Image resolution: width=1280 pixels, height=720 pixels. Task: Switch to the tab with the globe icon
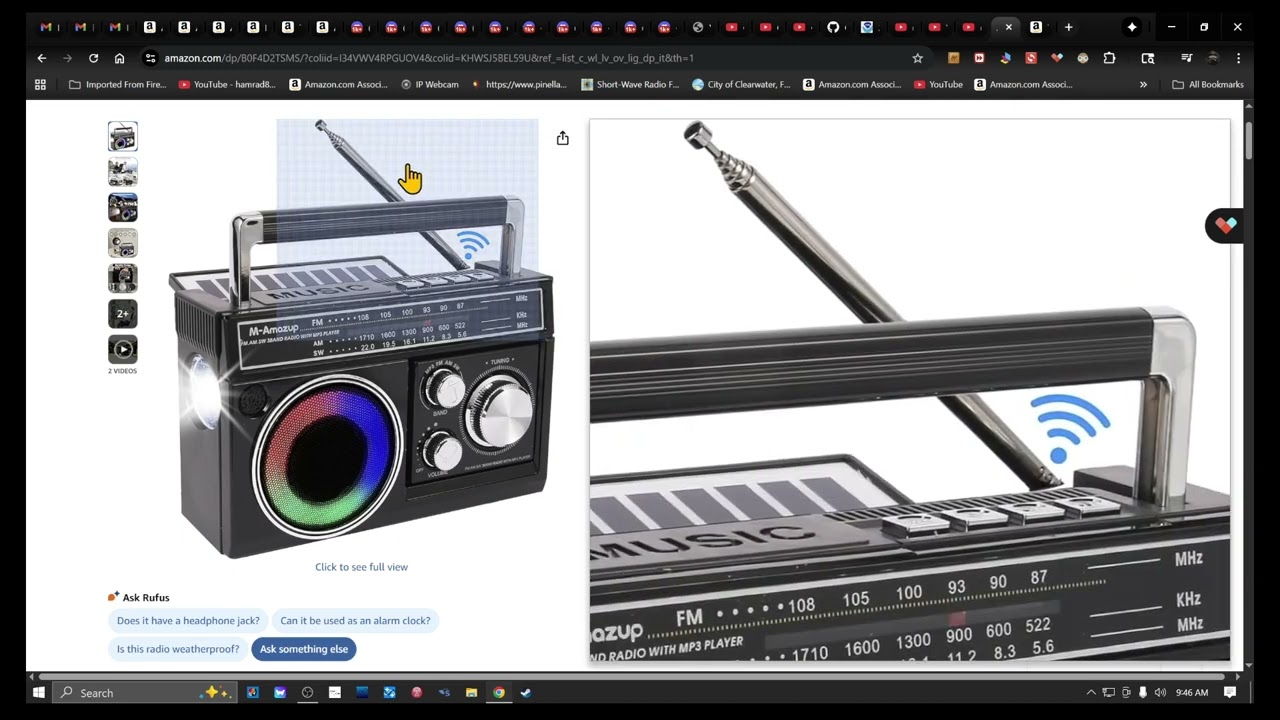point(698,27)
